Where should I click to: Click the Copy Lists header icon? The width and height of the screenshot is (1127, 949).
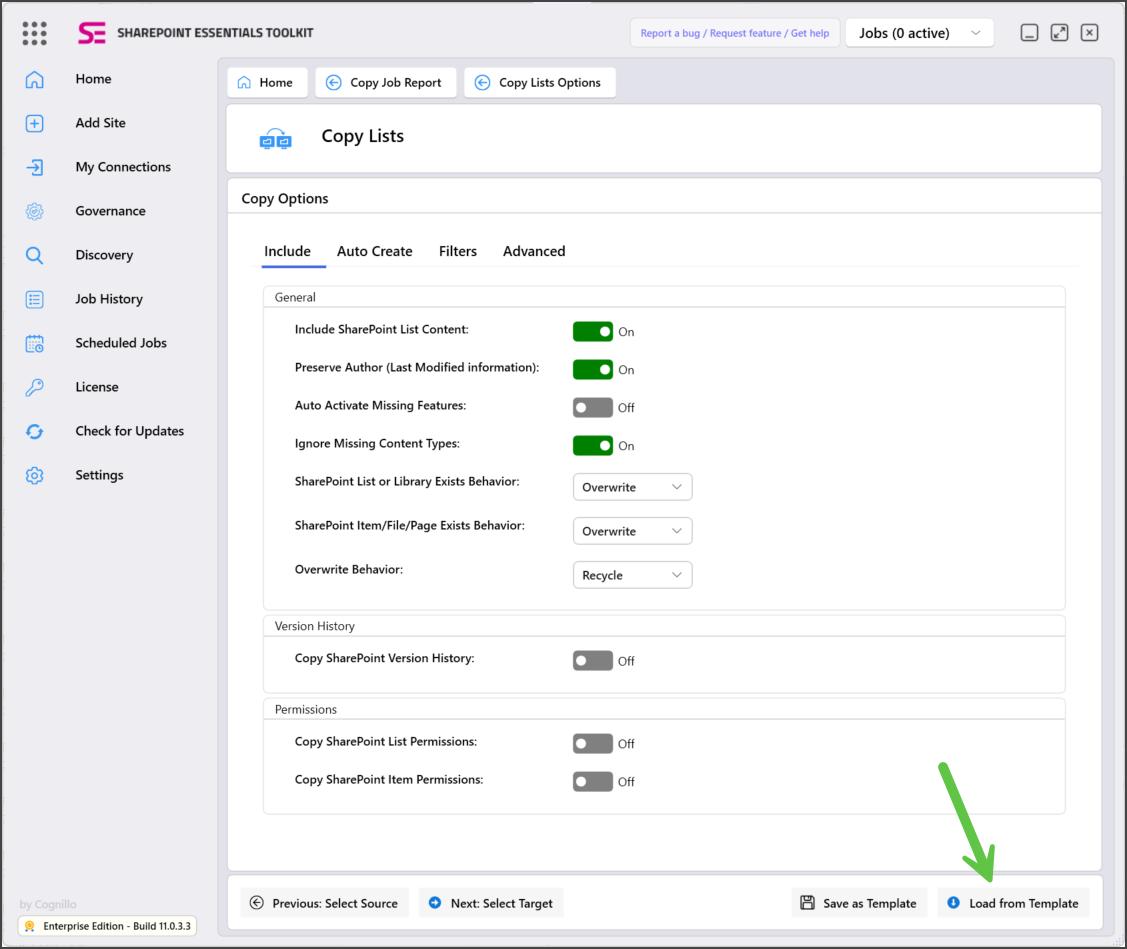coord(275,139)
